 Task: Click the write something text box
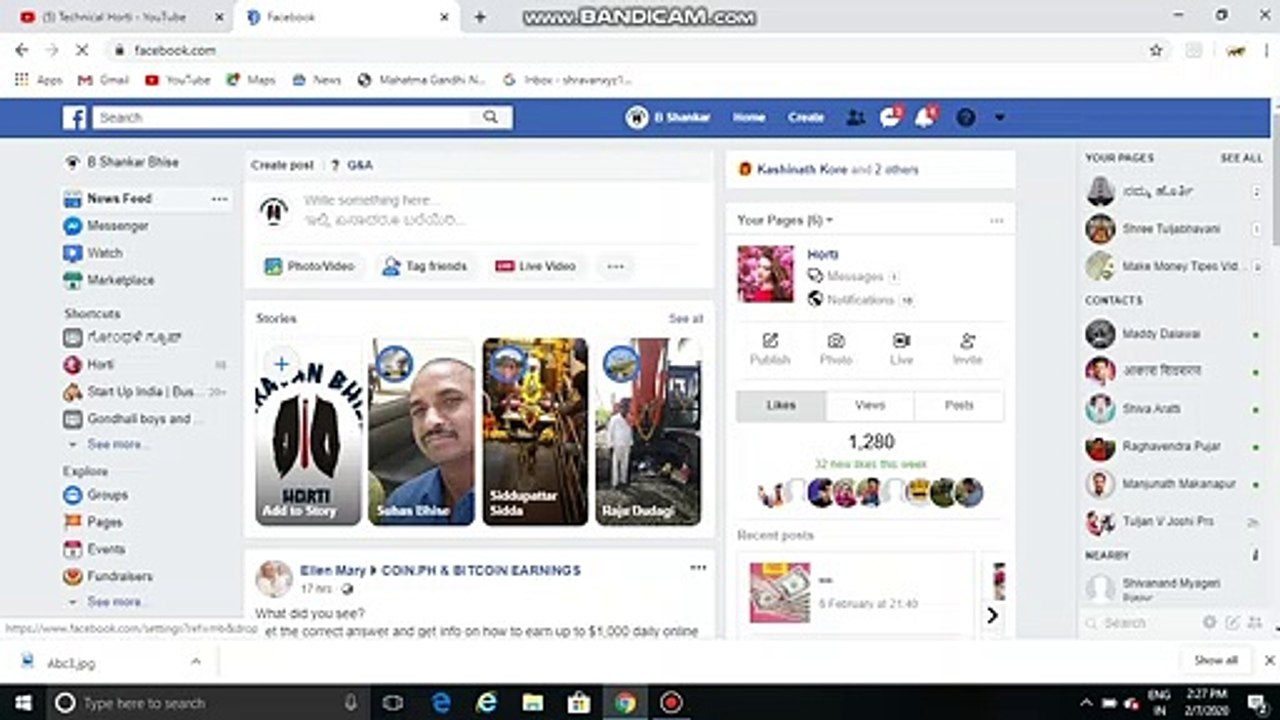pyautogui.click(x=480, y=210)
